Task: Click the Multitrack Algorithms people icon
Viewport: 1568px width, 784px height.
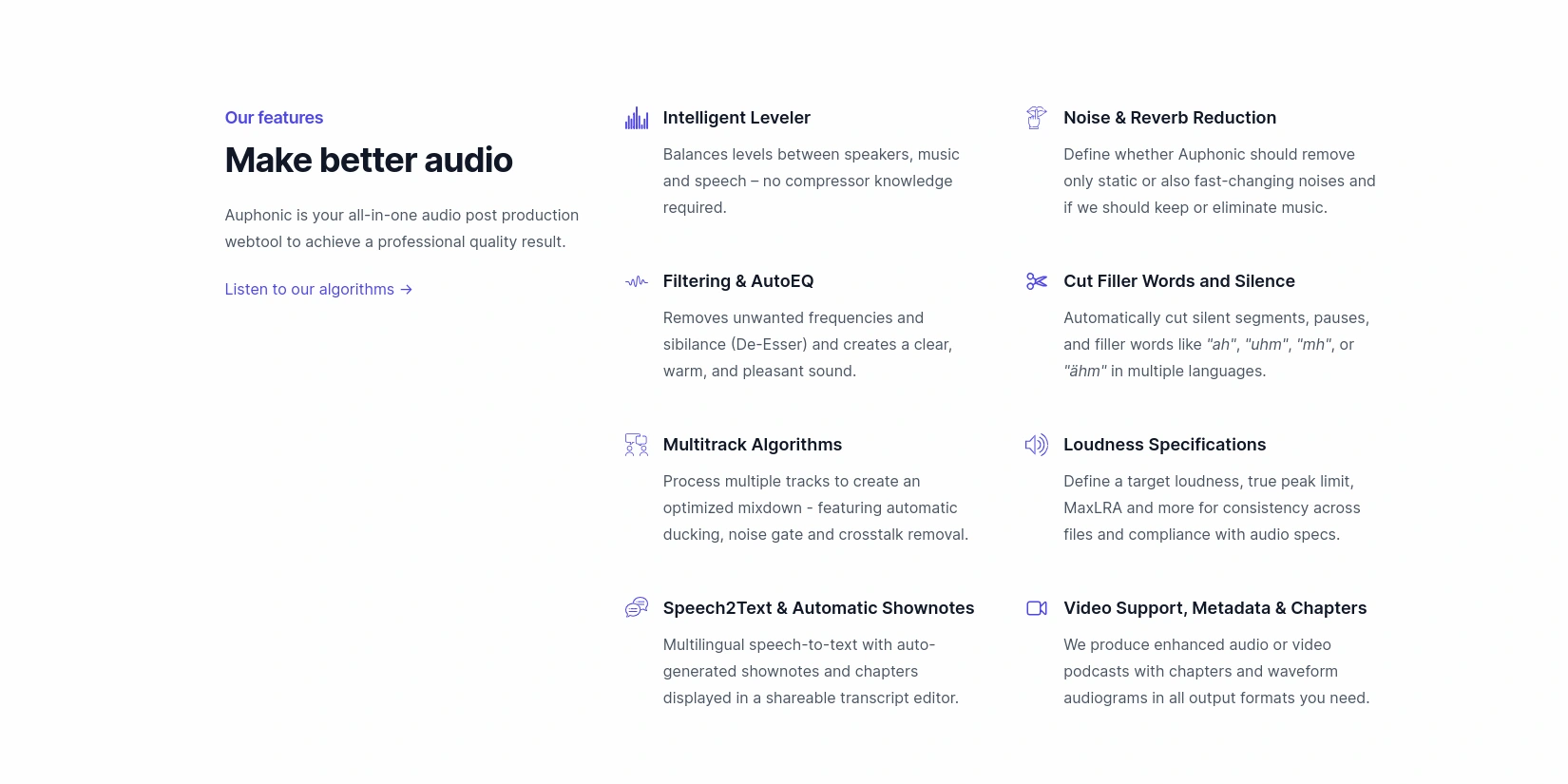Action: (x=636, y=445)
